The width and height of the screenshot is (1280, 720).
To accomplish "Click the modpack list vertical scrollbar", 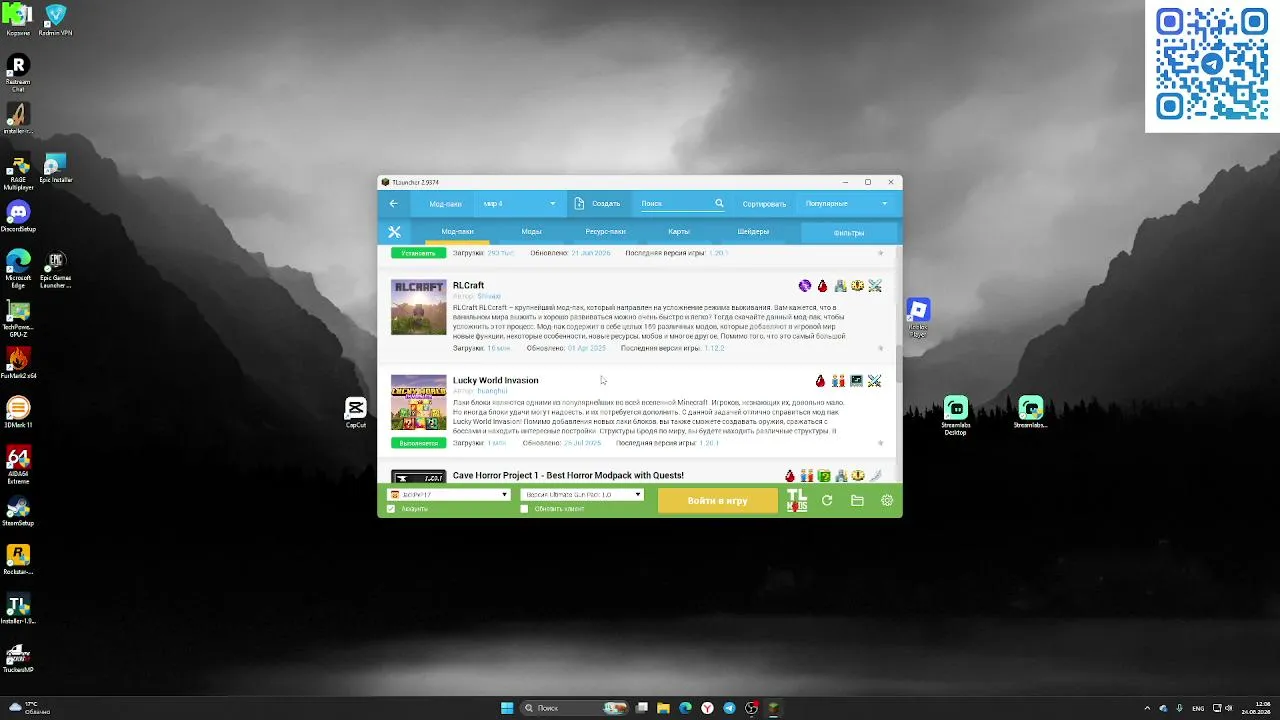I will click(x=898, y=364).
